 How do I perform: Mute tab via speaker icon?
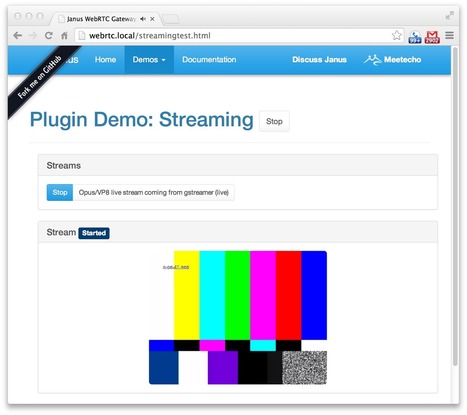[x=143, y=19]
